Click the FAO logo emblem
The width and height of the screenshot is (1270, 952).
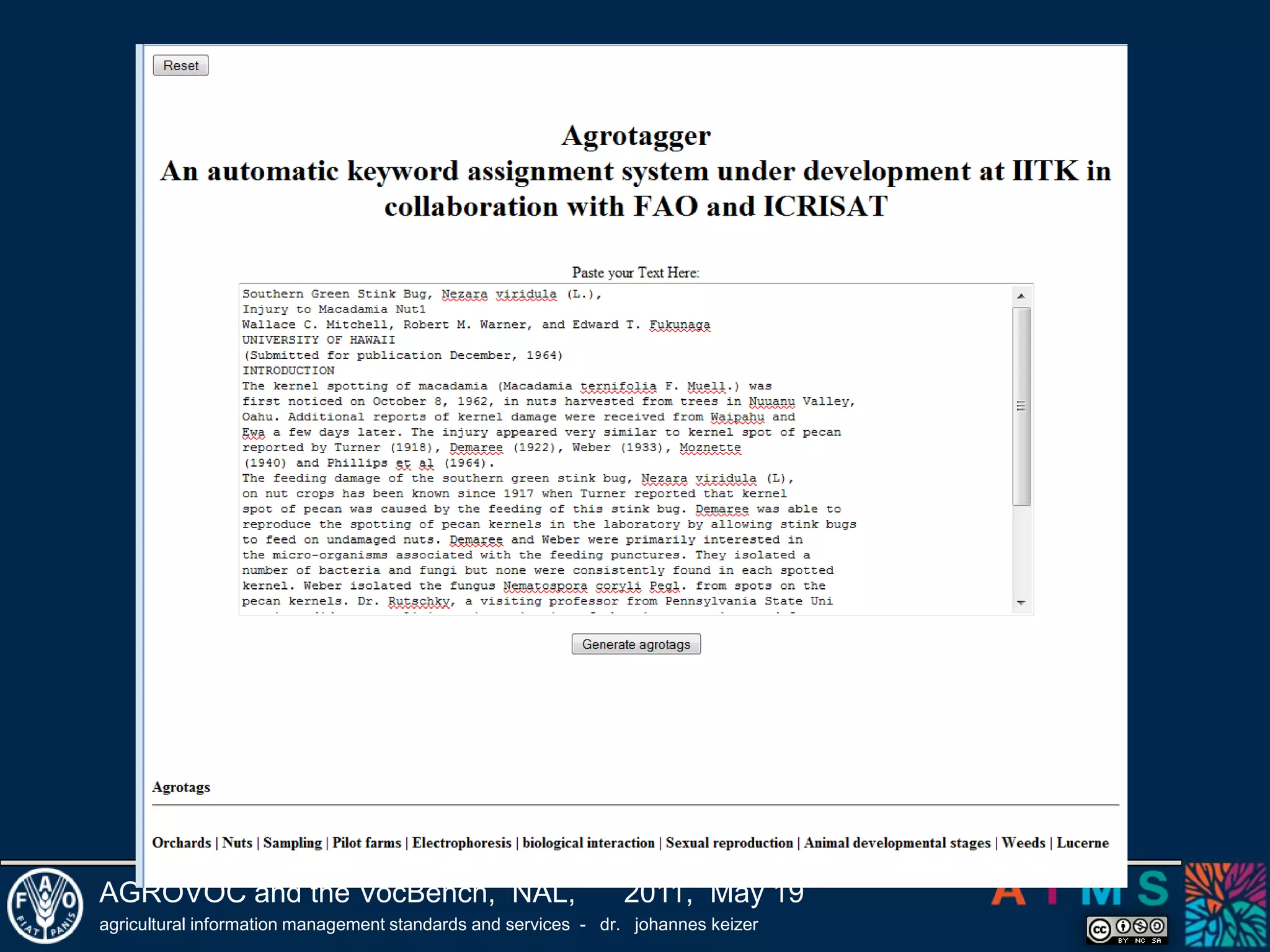point(45,906)
